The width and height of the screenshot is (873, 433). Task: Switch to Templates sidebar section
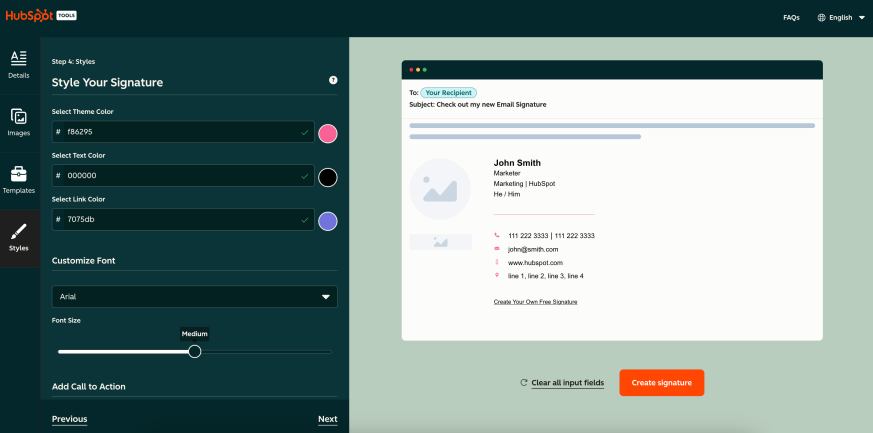coord(19,179)
